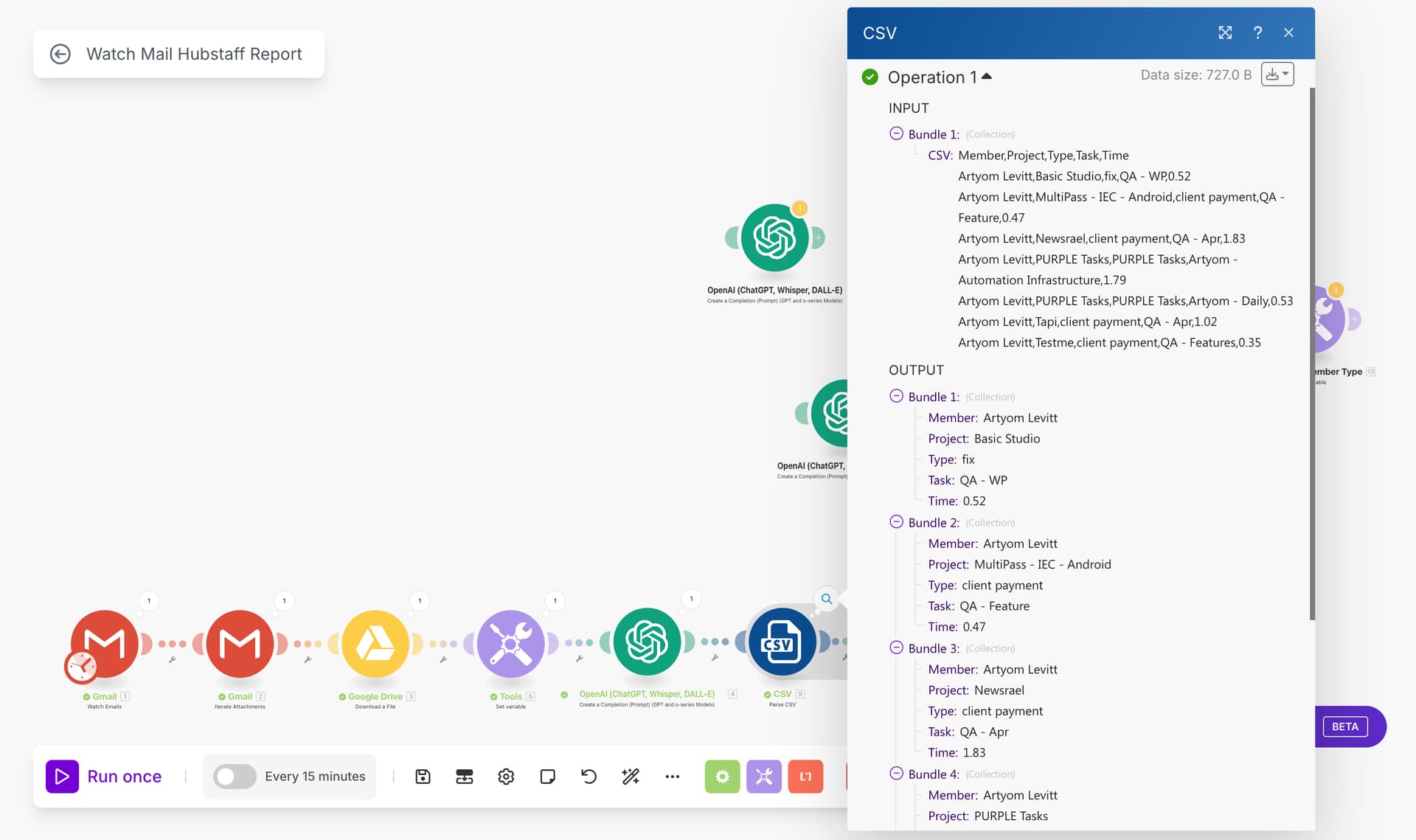Select the Task: QA - Apr row
Viewport: 1416px width, 840px height.
[968, 732]
